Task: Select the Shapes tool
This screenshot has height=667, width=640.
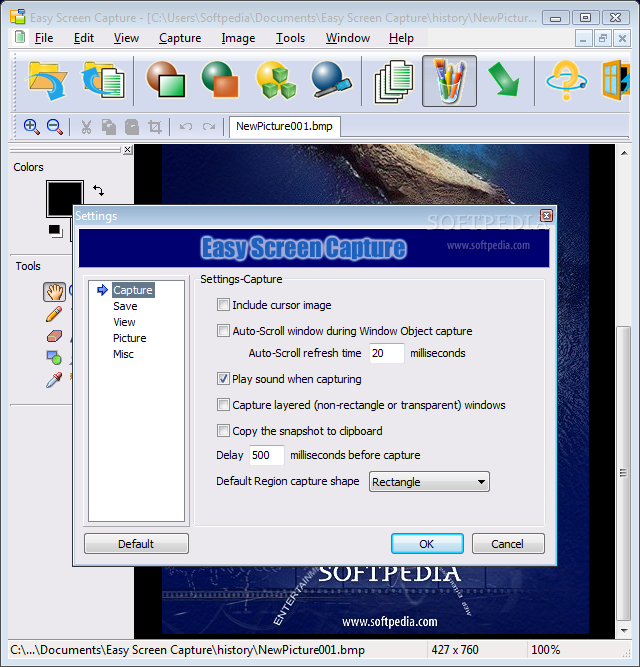Action: [x=54, y=358]
